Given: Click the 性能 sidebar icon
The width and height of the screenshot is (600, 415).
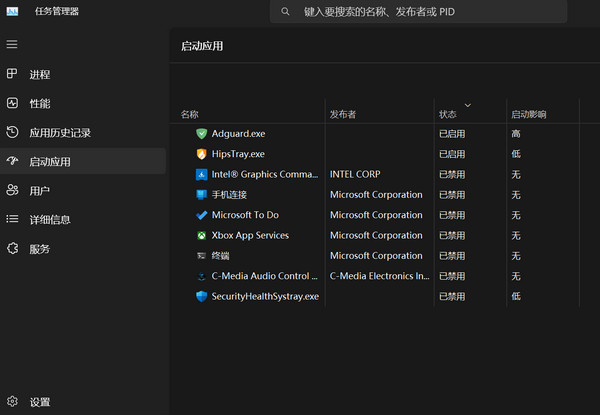Looking at the screenshot, I should (x=12, y=103).
